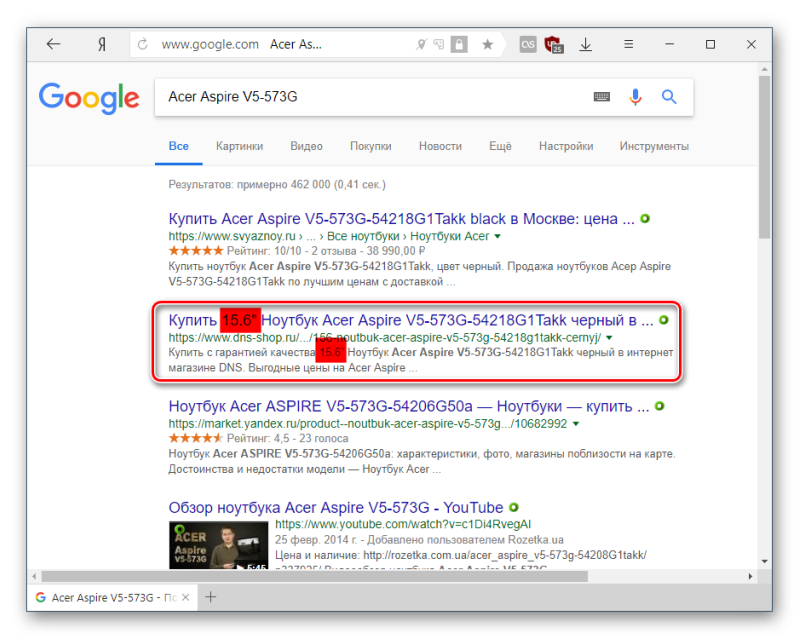Expand the market.yandex.ru URL dropdown arrow
This screenshot has width=800, height=639.
click(576, 424)
